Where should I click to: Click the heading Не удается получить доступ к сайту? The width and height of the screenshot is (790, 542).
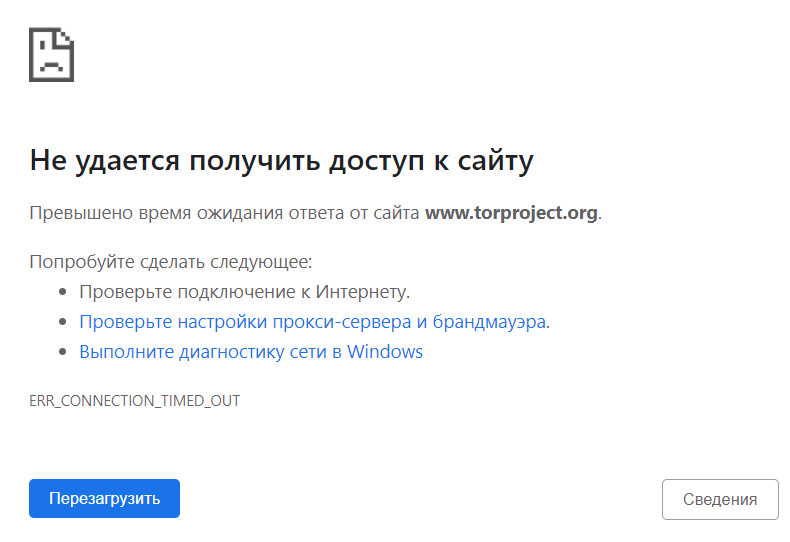[x=281, y=161]
